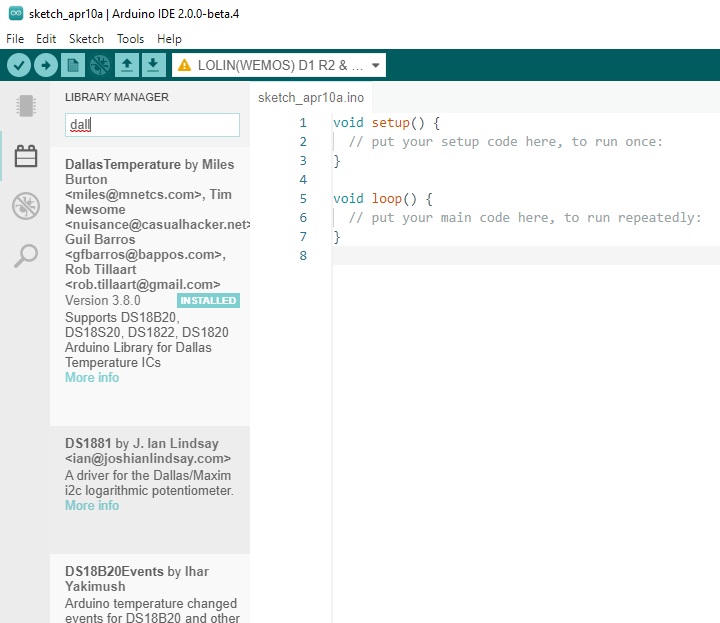
Task: Open the Library Manager sidebar icon
Action: [26, 156]
